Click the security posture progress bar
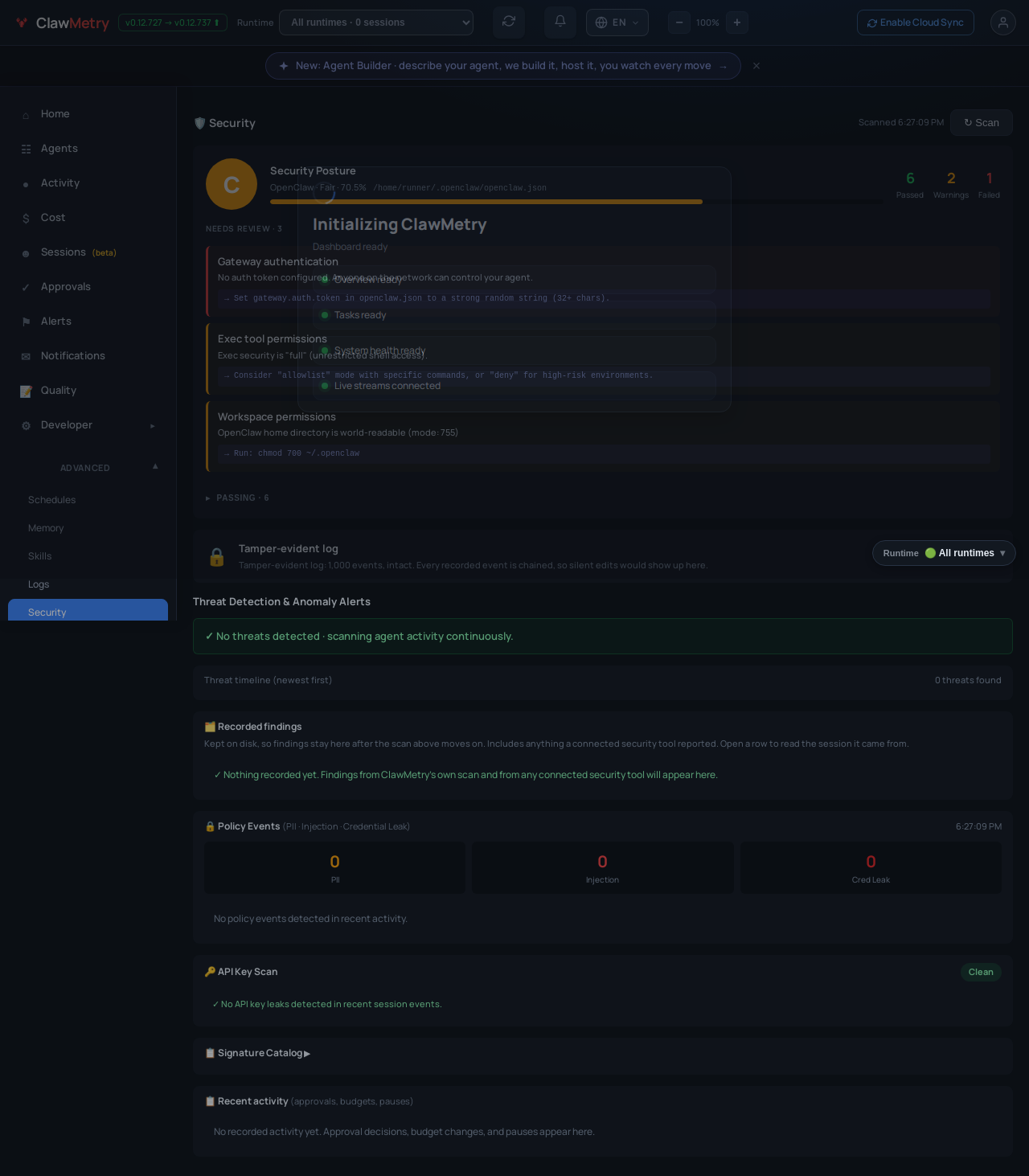Viewport: 1029px width, 1176px height. pyautogui.click(x=576, y=202)
